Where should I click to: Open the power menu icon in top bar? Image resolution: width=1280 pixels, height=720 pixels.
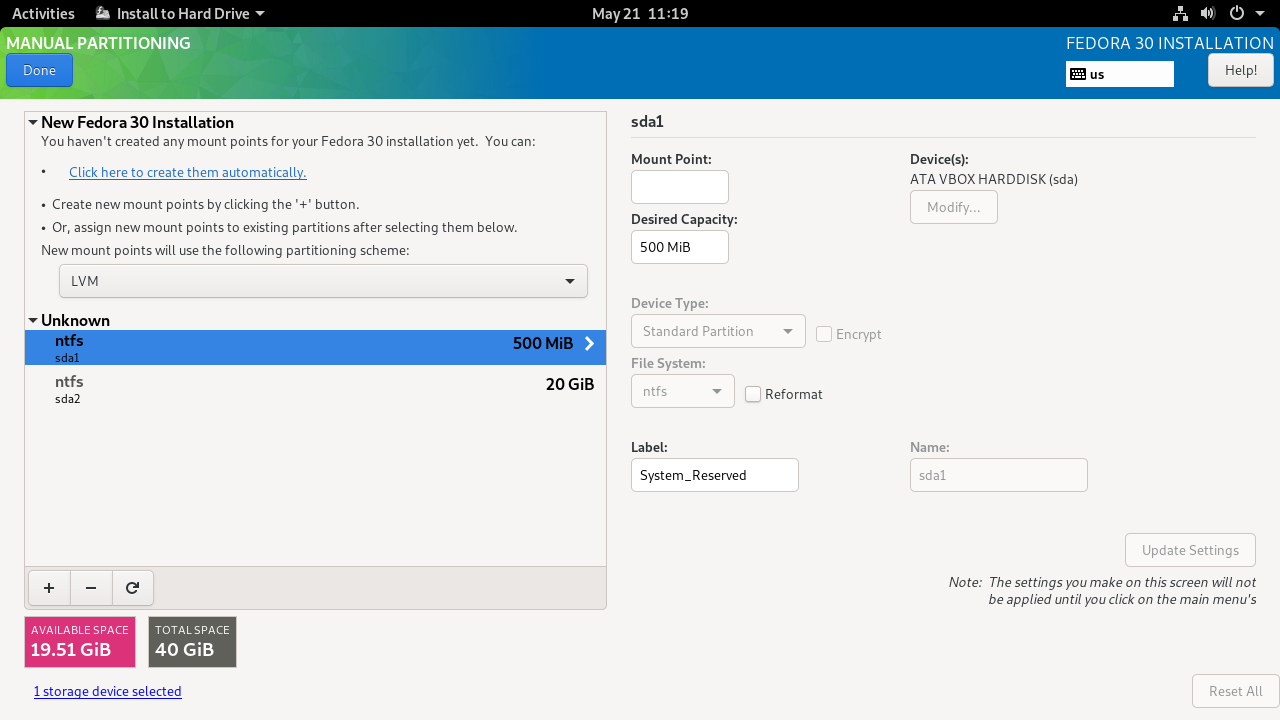pyautogui.click(x=1236, y=14)
